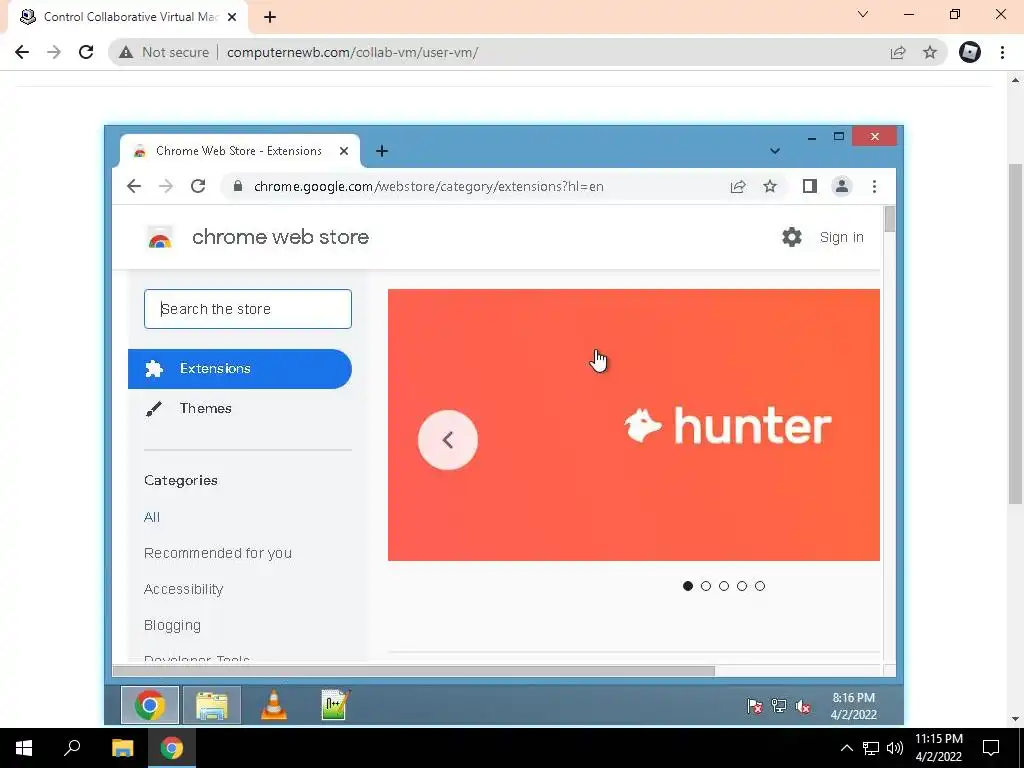The image size is (1024, 768).
Task: Click the Action Center flag in VM tray
Action: [x=754, y=706]
